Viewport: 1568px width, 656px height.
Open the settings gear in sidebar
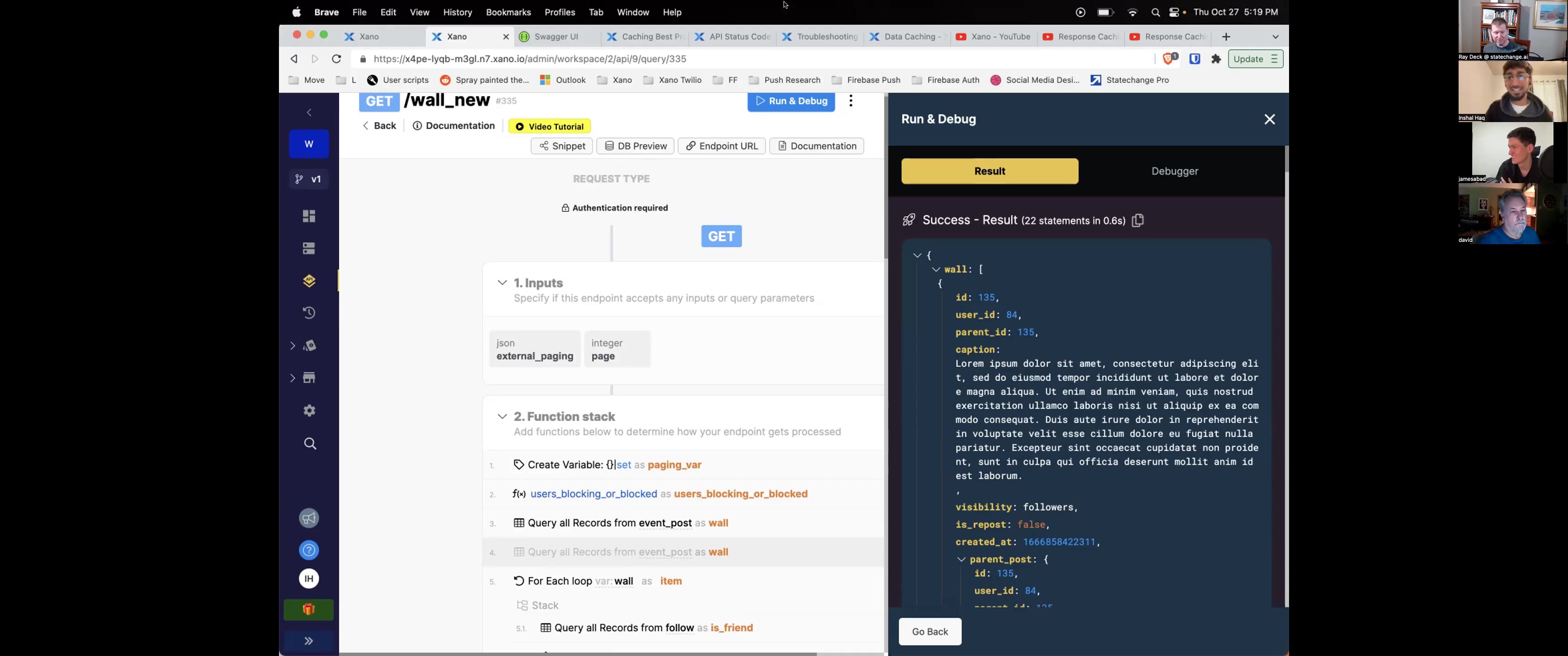309,411
